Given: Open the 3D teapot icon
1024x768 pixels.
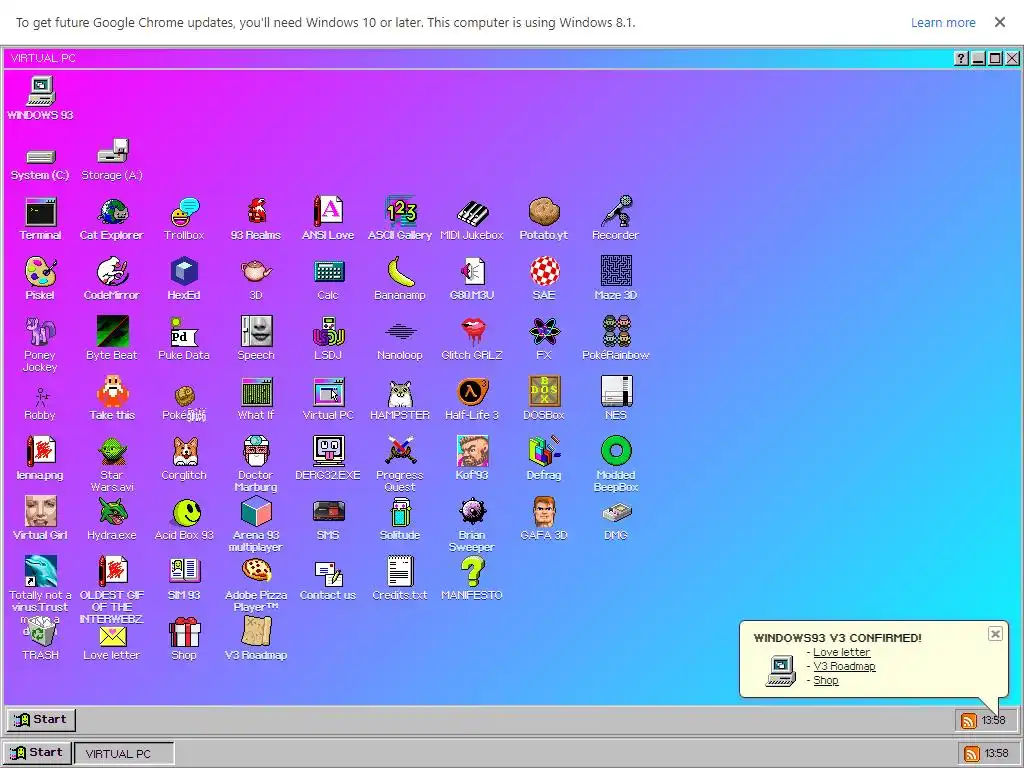Looking at the screenshot, I should 256,279.
